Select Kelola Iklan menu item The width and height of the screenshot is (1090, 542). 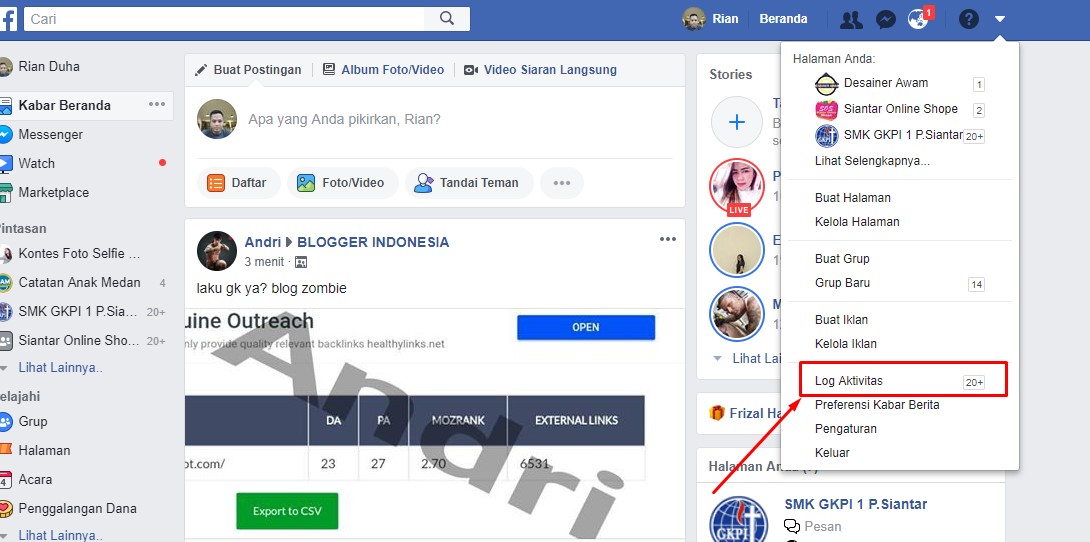[845, 344]
